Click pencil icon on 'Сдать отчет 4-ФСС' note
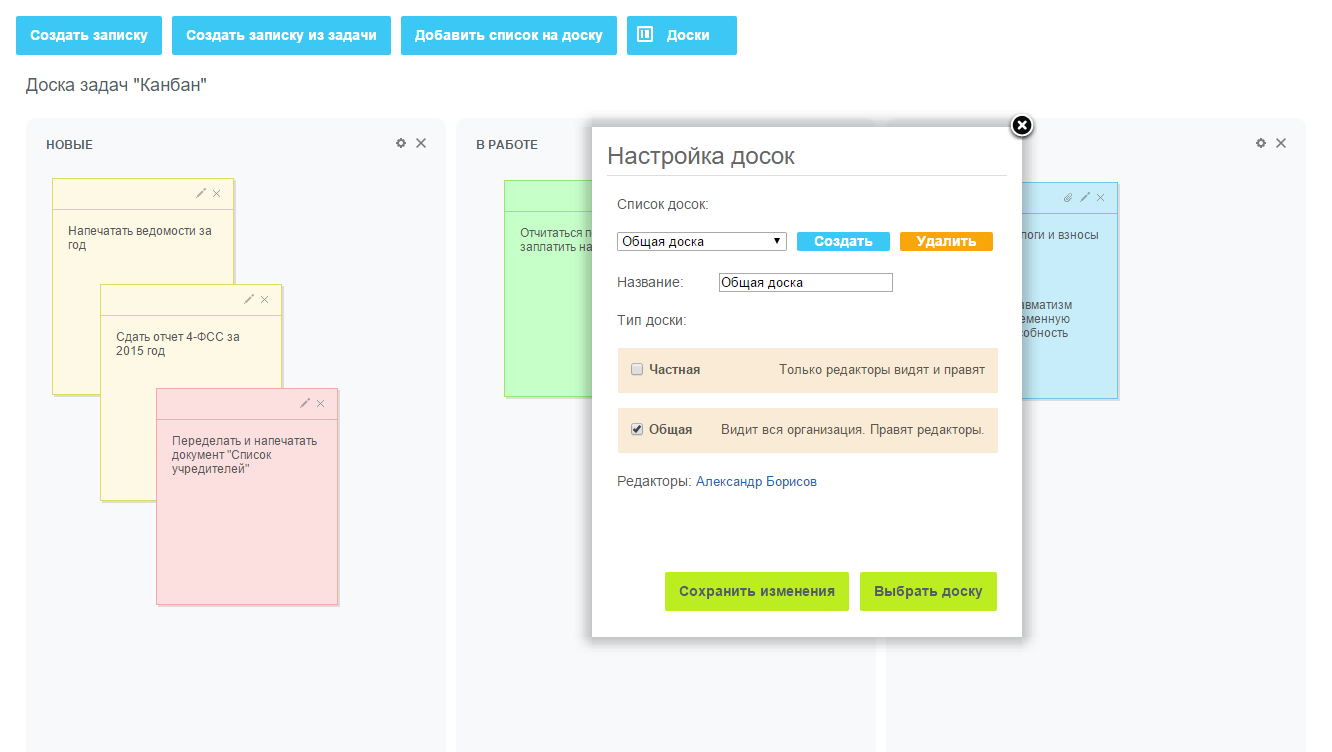The height and width of the screenshot is (752, 1332). [249, 299]
